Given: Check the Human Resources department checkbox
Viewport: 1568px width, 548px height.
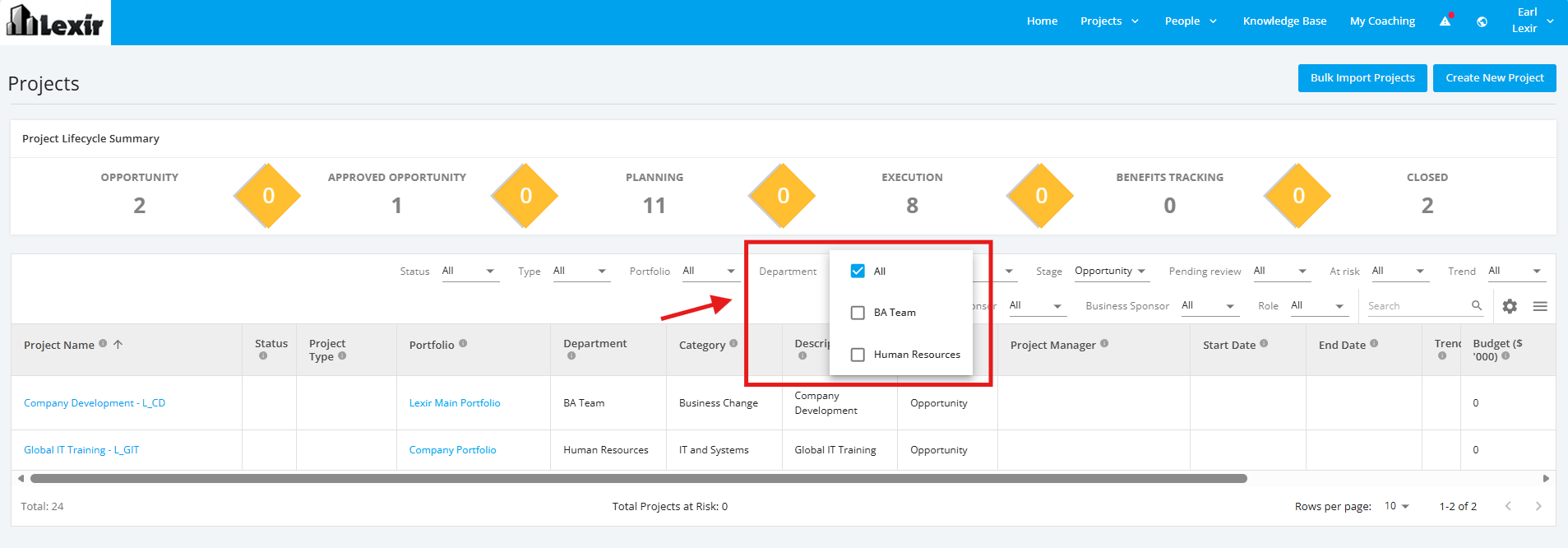Looking at the screenshot, I should [x=858, y=355].
